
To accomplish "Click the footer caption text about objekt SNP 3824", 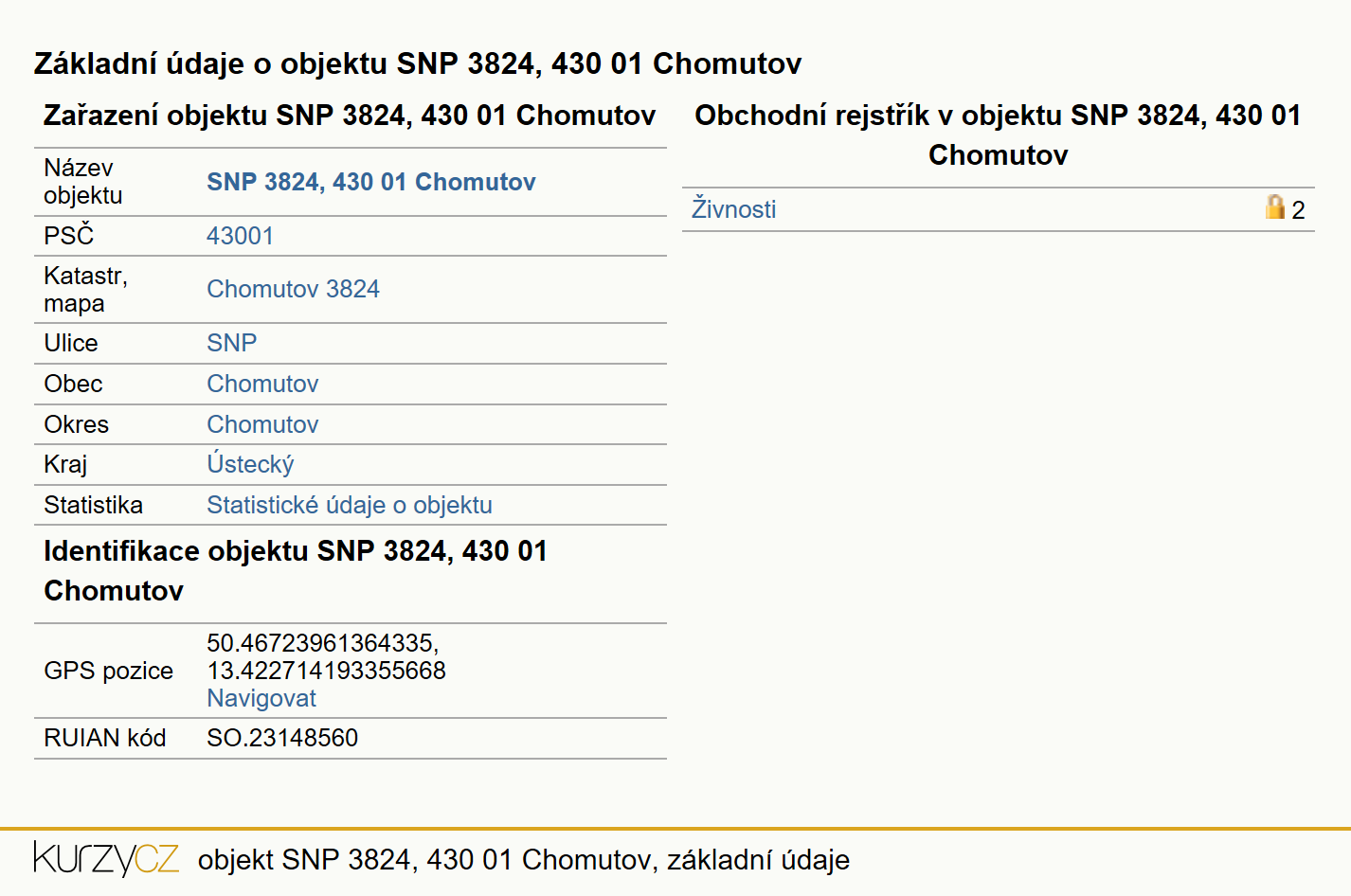I will [x=524, y=859].
